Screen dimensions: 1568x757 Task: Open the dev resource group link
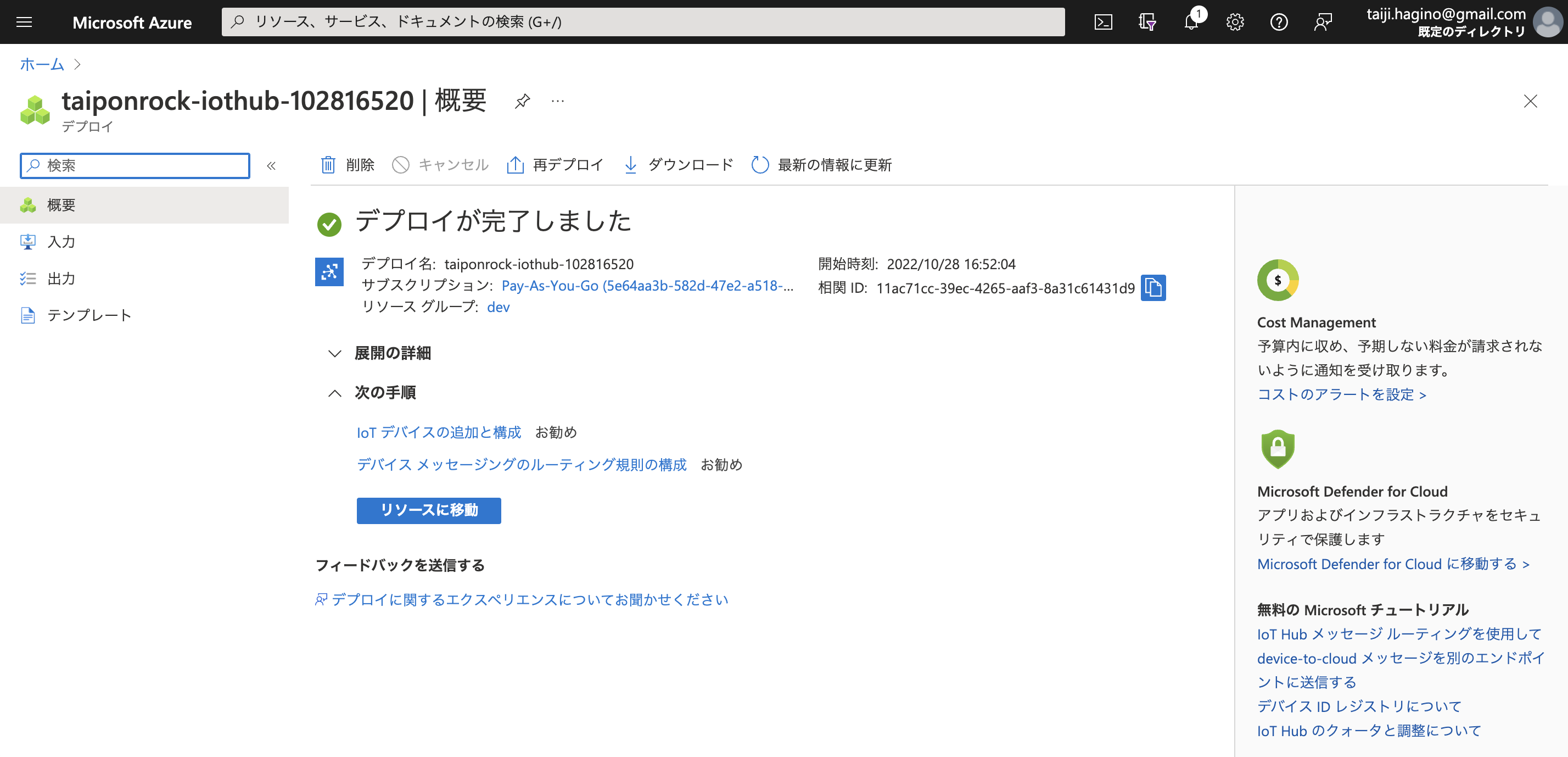point(498,307)
